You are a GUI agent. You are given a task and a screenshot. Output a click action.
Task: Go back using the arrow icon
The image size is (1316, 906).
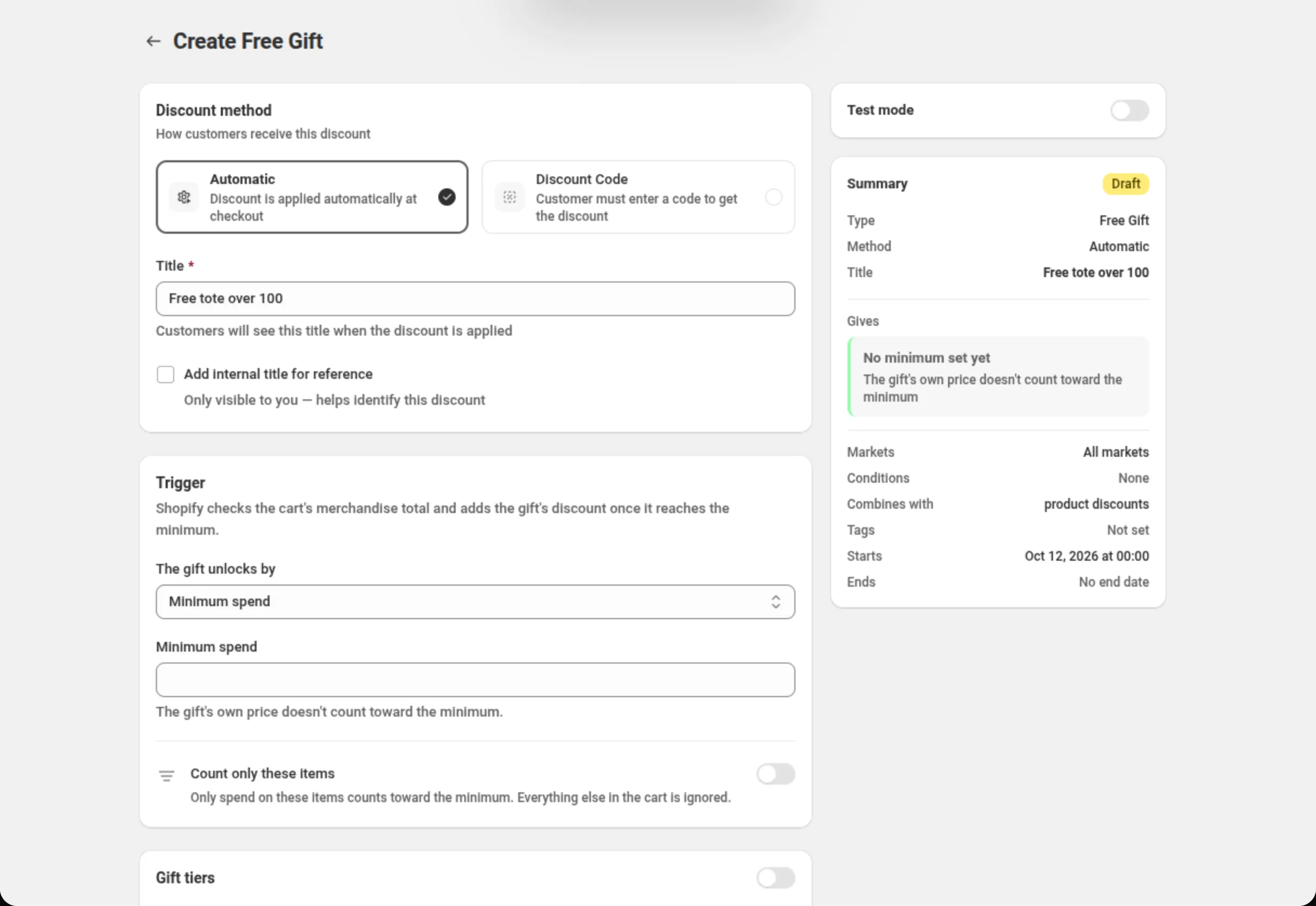coord(153,41)
